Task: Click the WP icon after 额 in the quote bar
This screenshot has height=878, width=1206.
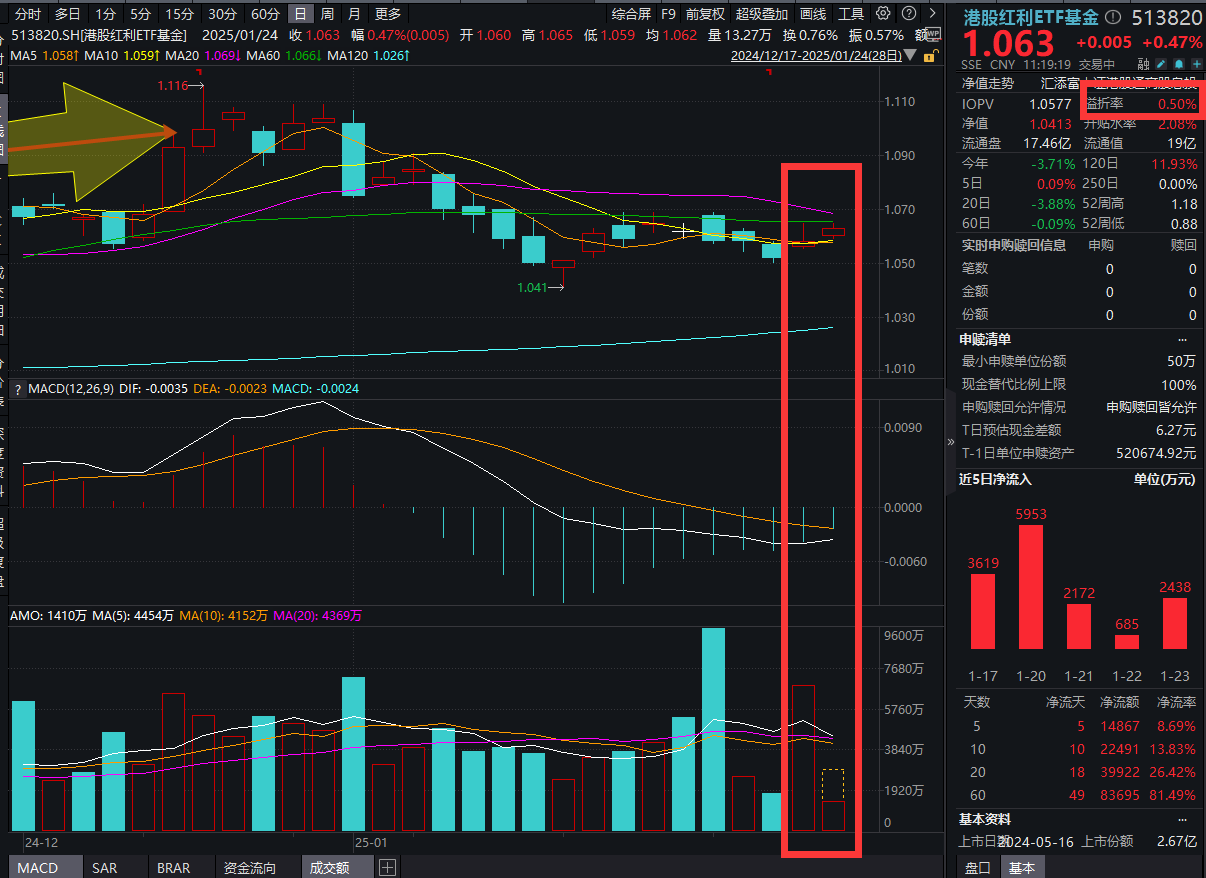Action: point(933,33)
